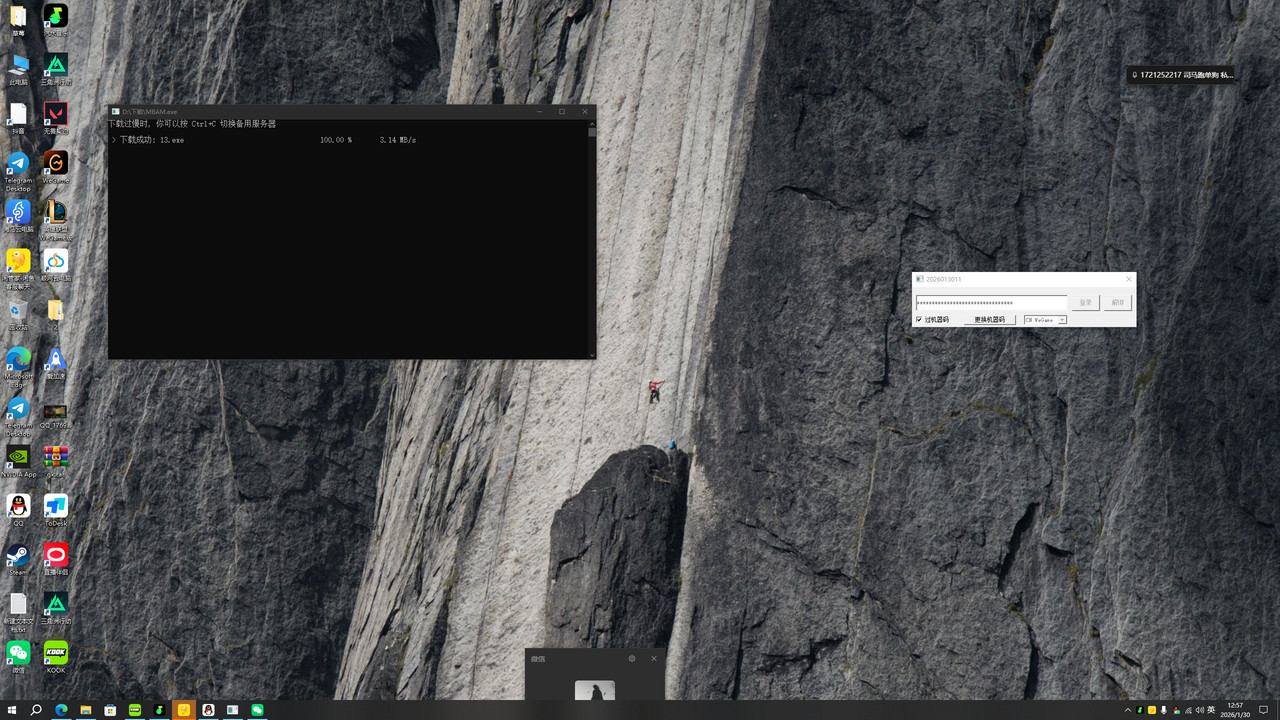Show hidden system tray icons chevron

tap(1128, 710)
